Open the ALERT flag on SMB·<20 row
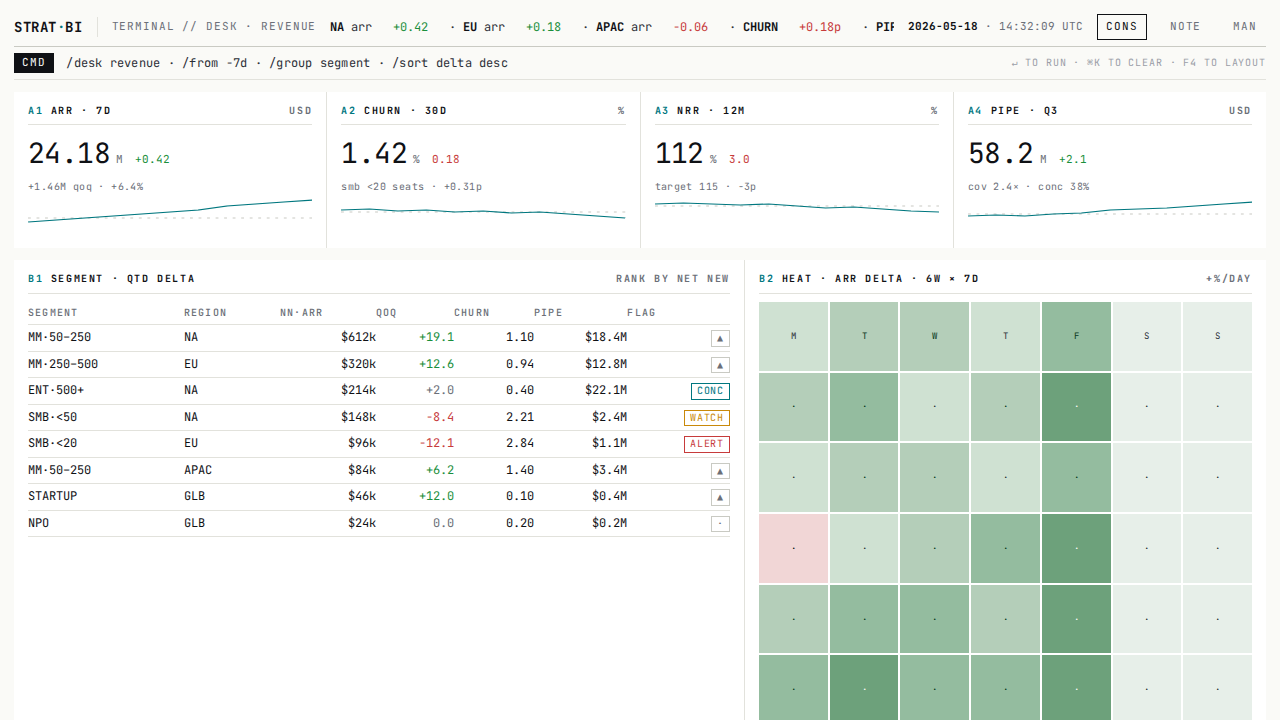The width and height of the screenshot is (1280, 720). [707, 444]
